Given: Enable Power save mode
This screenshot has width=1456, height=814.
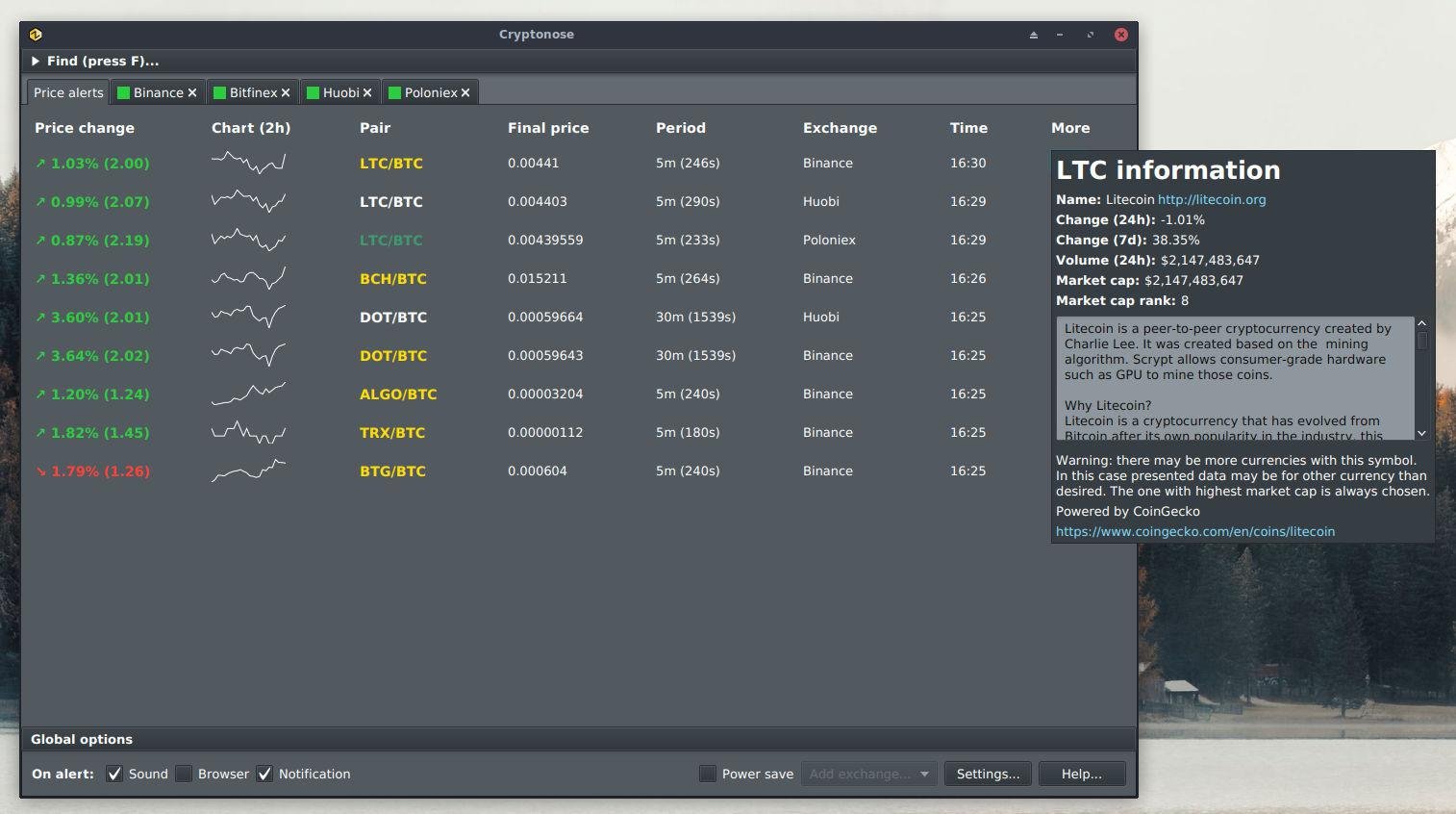Looking at the screenshot, I should pos(707,774).
